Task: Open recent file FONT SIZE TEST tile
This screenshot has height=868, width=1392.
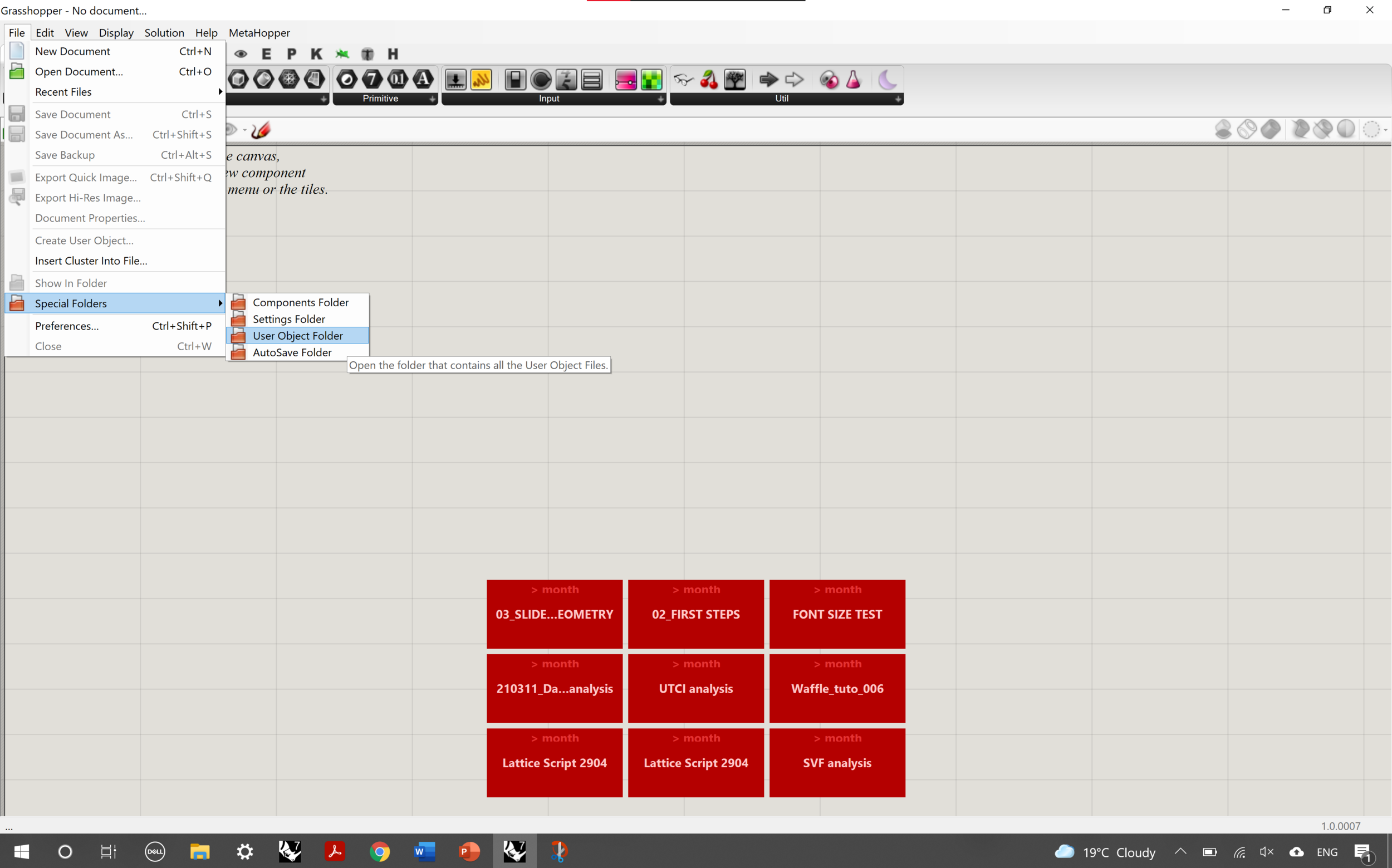Action: (837, 614)
